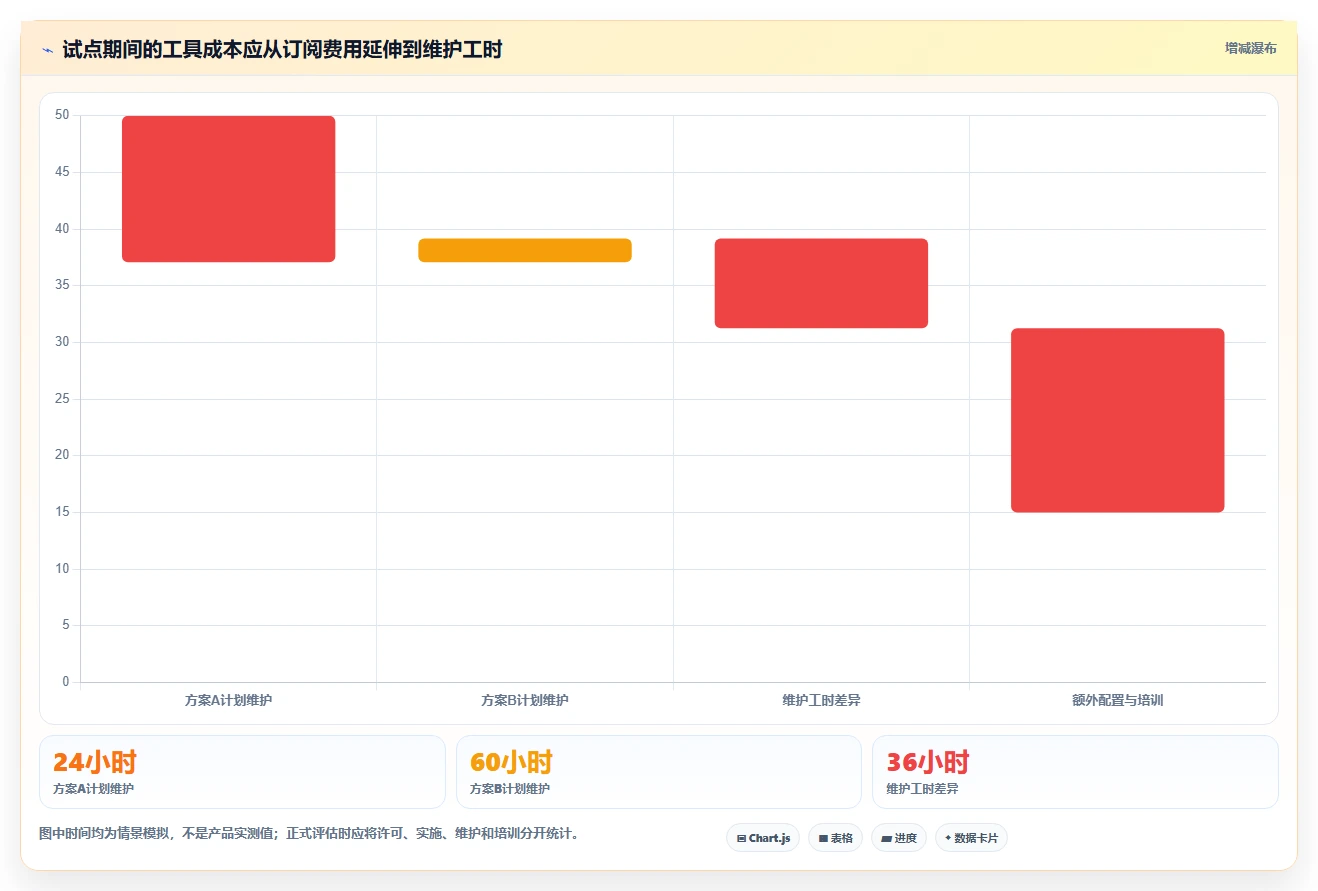This screenshot has height=891, width=1318.
Task: Click y-axis value 5
Action: coord(66,625)
